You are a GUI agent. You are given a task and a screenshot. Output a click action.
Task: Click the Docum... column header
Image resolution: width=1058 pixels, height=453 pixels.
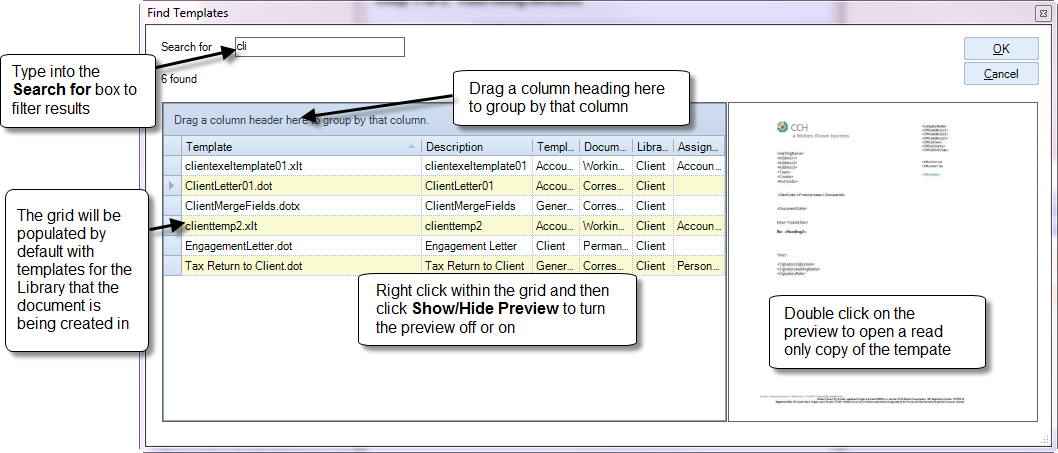coord(606,146)
